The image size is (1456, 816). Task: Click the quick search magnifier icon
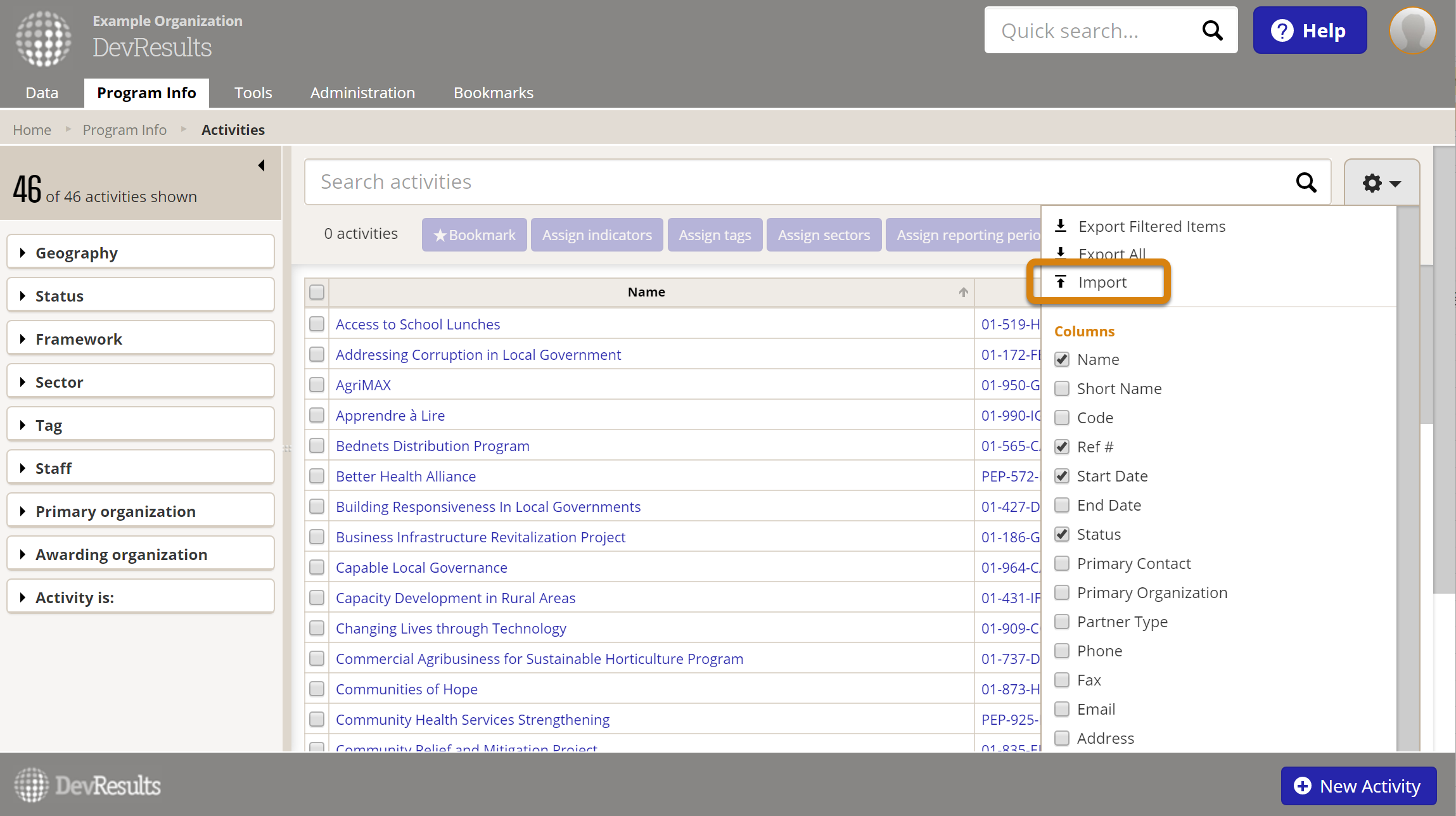1212,30
